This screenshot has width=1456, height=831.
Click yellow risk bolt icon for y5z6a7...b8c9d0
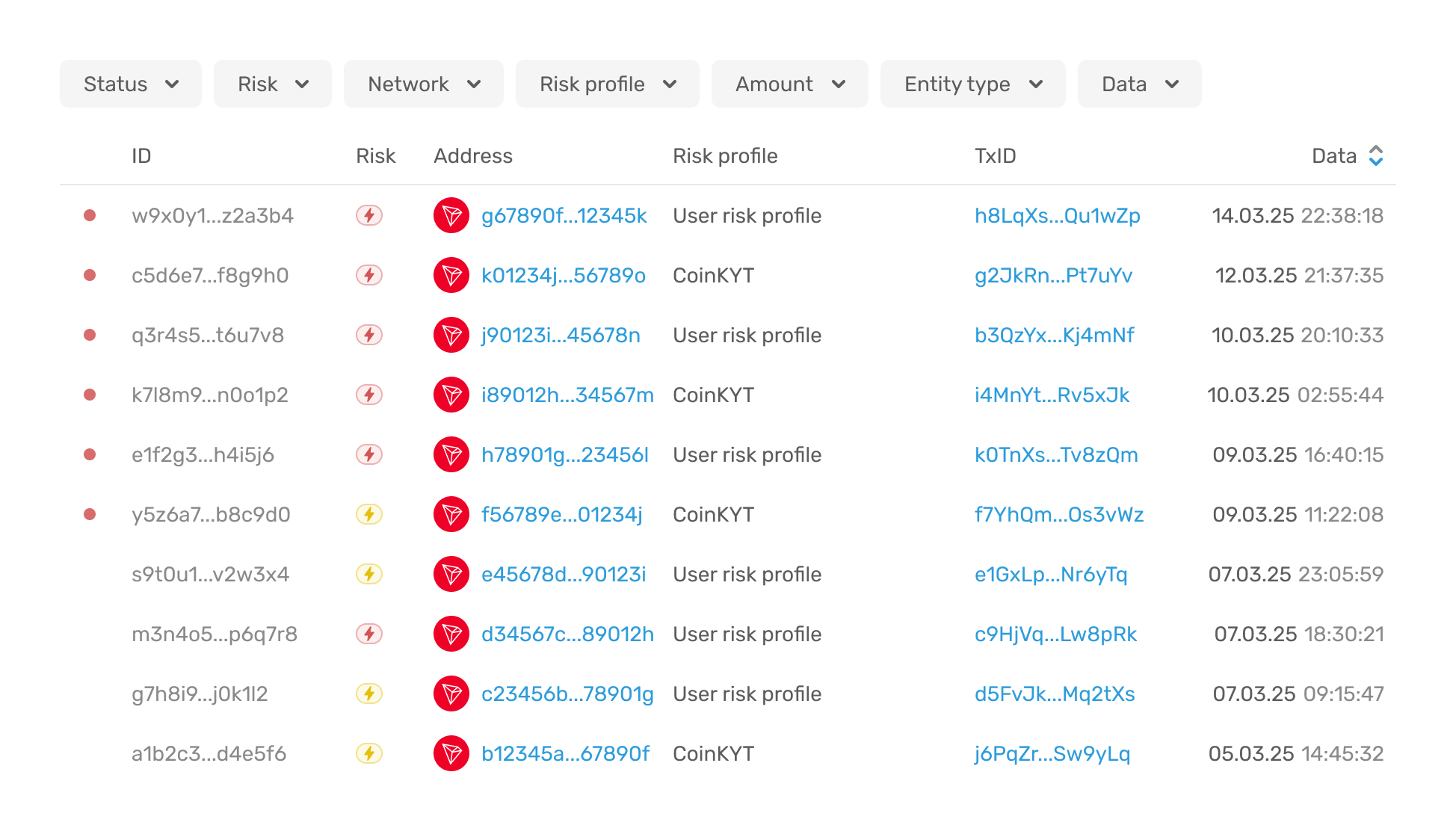[369, 514]
